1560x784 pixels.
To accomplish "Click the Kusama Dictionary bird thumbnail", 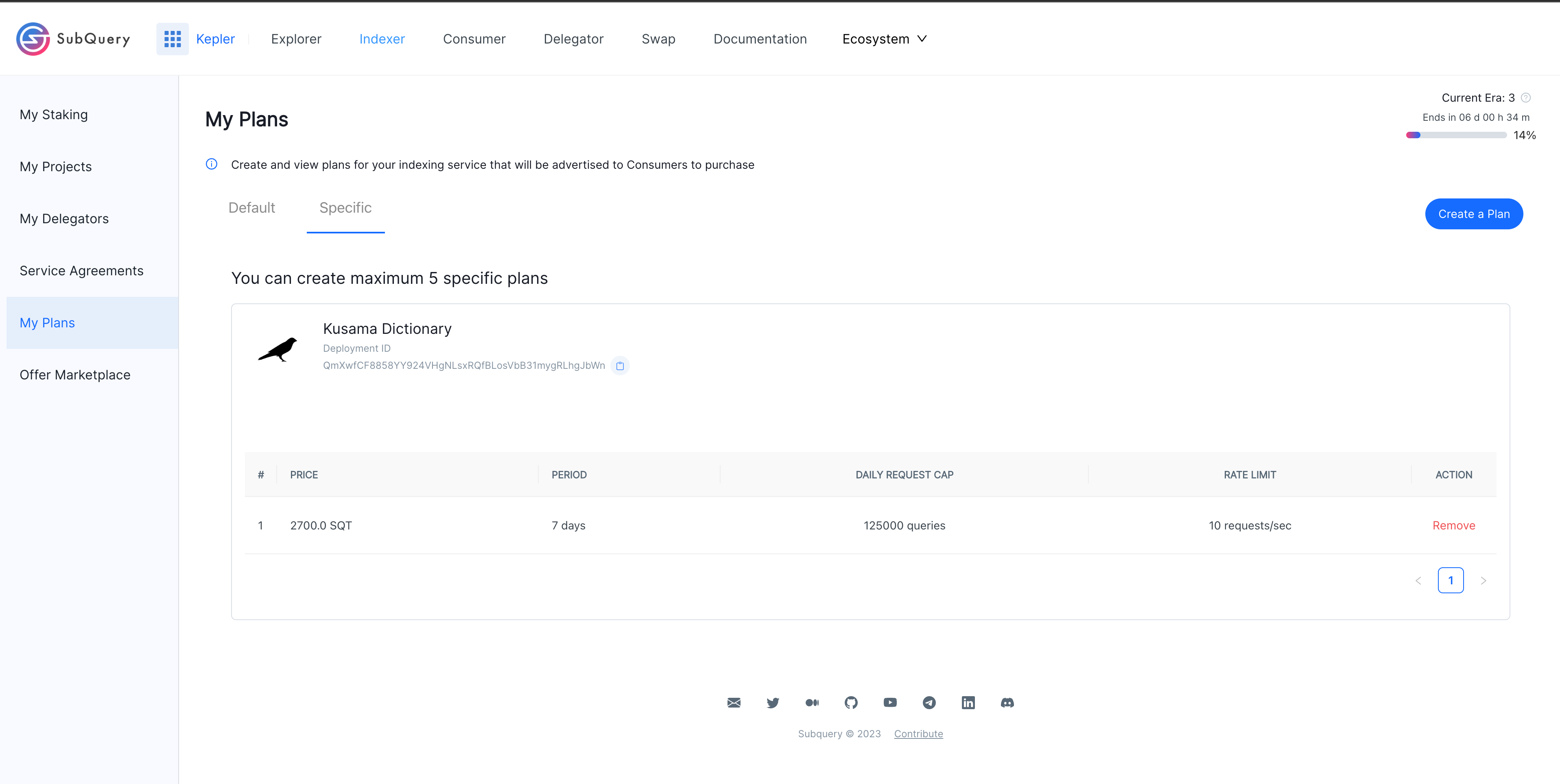I will [278, 349].
